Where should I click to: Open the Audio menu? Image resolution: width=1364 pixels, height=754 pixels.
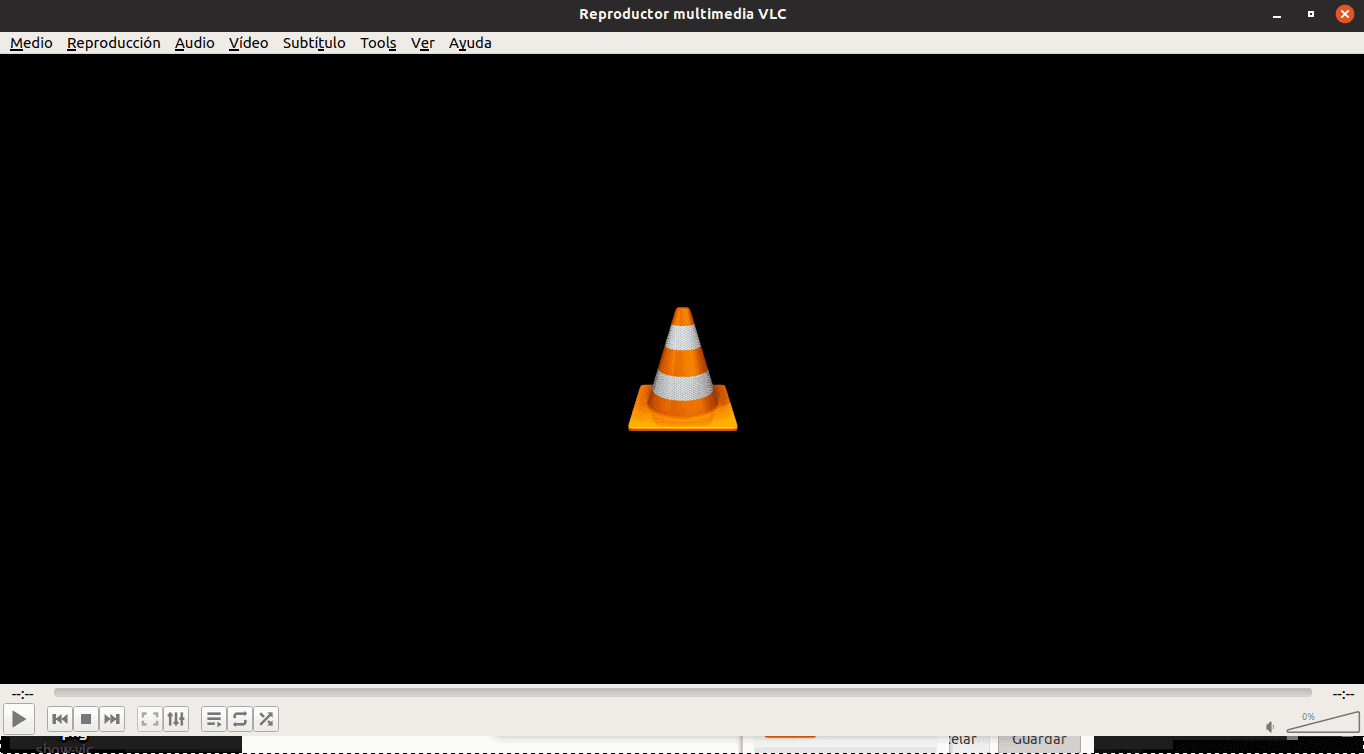pyautogui.click(x=194, y=43)
